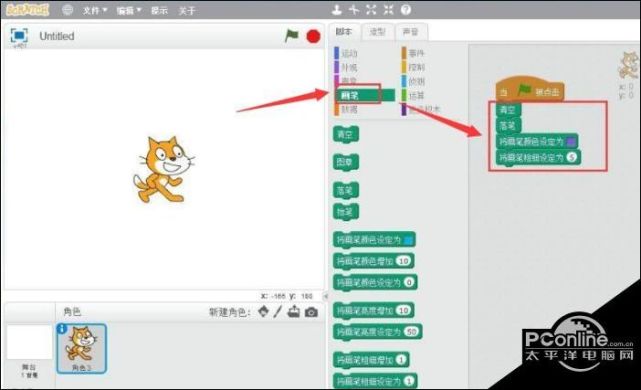Screen dimensions: 641x390
Task: Open the 编辑 menu
Action: tap(129, 10)
